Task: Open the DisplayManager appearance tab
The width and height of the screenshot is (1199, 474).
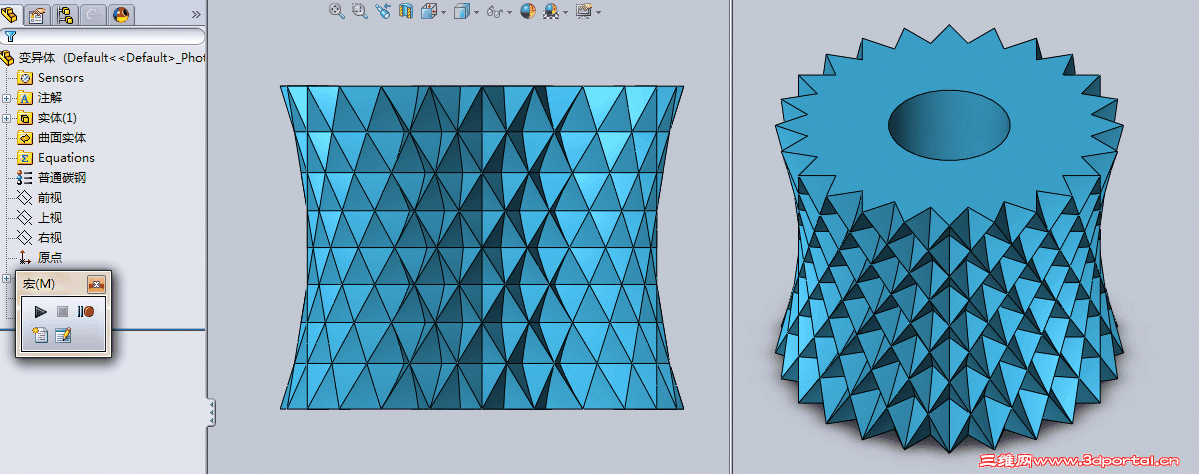Action: click(121, 14)
